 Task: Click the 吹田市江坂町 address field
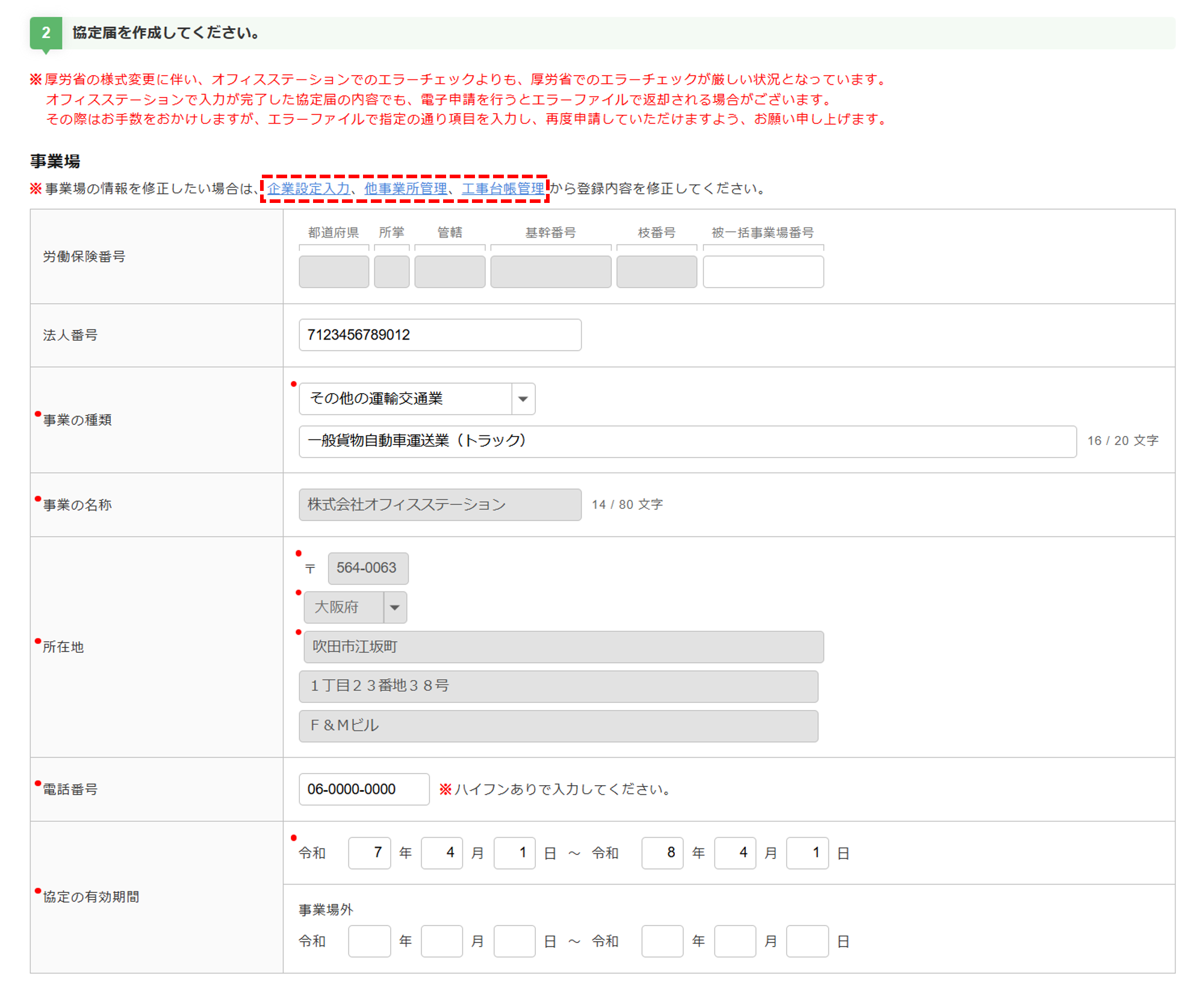tap(563, 647)
